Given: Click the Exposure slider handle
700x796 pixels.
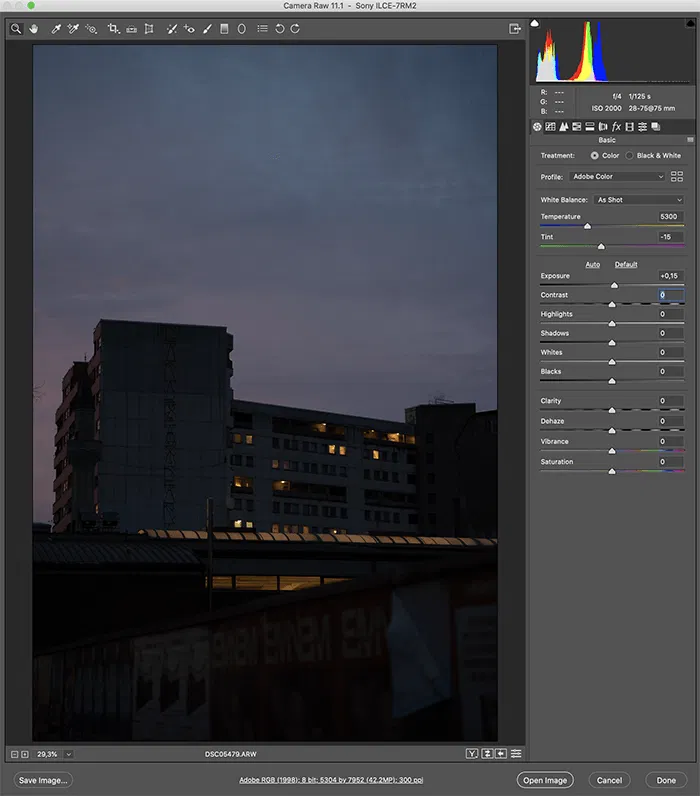Looking at the screenshot, I should pos(614,285).
